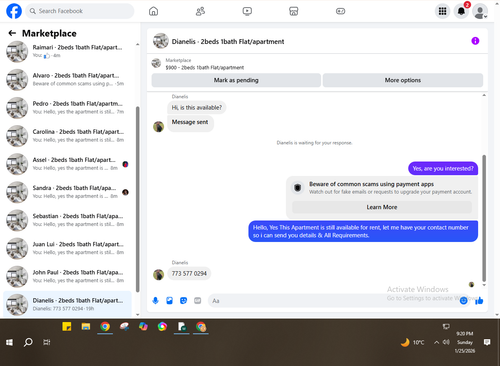Click the 'Message sent' bubble
This screenshot has width=500, height=366.
tap(190, 123)
